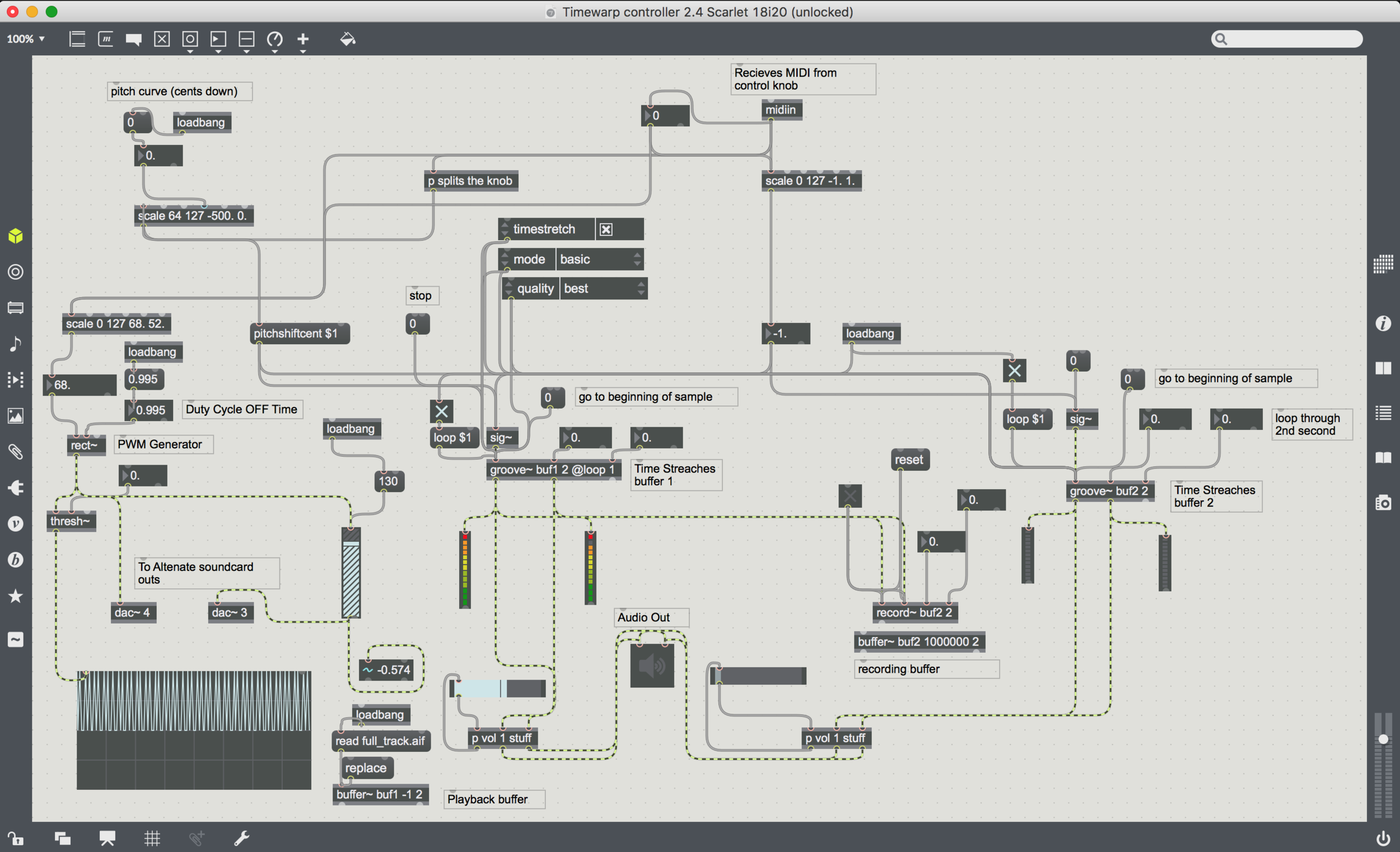This screenshot has height=852, width=1400.
Task: Click the read full_track.aif message
Action: click(381, 741)
